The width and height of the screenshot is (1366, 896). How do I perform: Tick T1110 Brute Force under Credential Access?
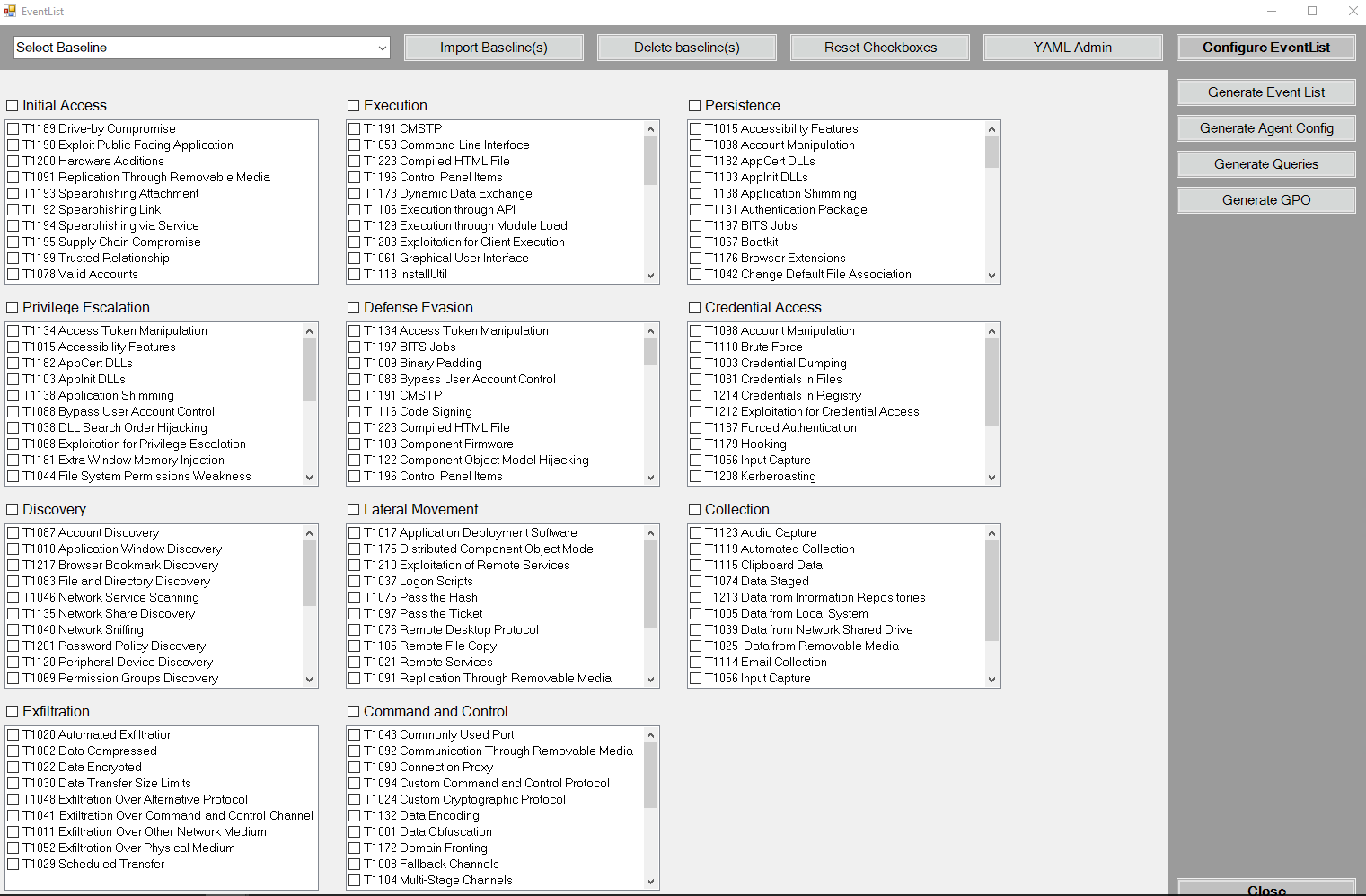point(696,347)
